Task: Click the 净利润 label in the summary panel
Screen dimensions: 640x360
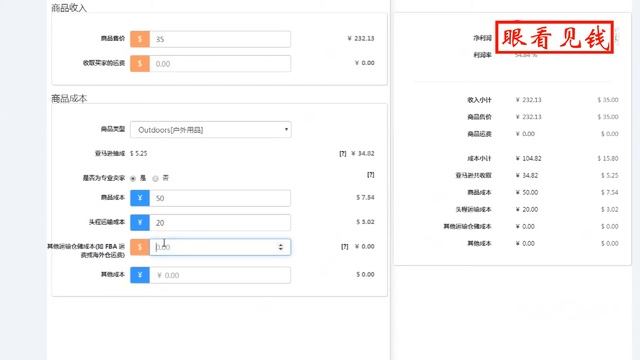Action: (482, 38)
